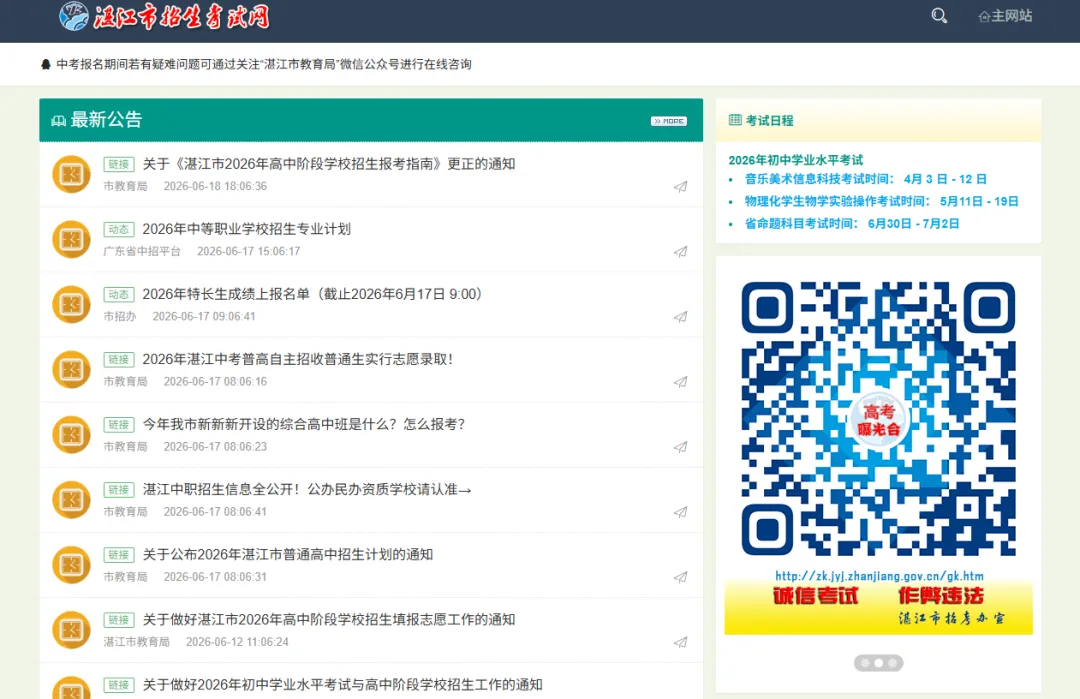Open 湛江中职招生信息全公开 article

tap(307, 490)
